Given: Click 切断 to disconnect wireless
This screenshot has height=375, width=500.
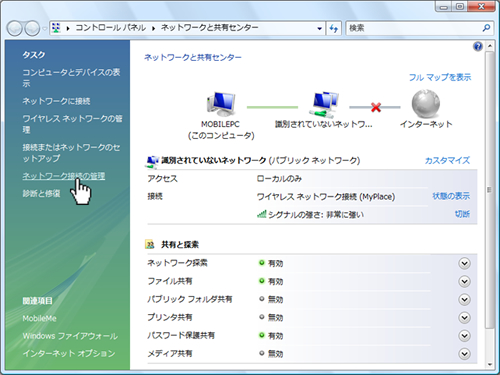Looking at the screenshot, I should 462,214.
